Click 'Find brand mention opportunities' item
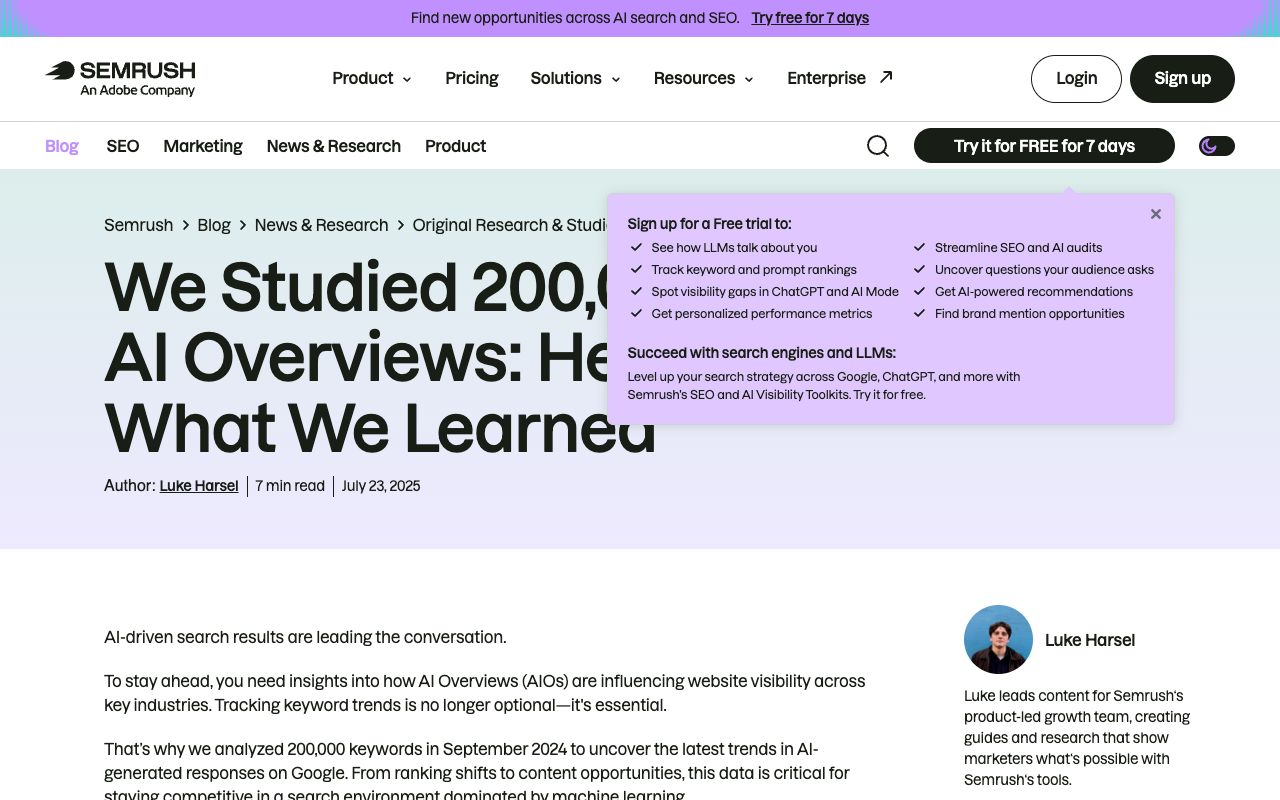 tap(1029, 314)
